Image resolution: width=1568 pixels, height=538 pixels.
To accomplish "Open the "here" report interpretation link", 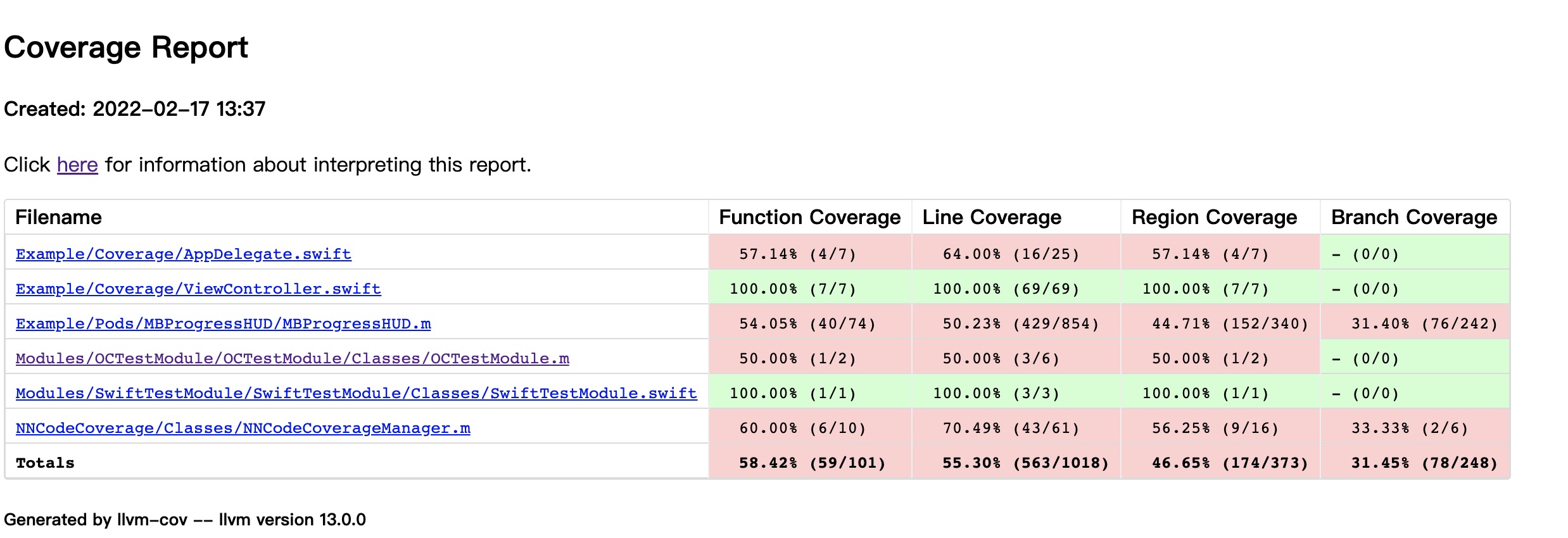I will click(77, 165).
